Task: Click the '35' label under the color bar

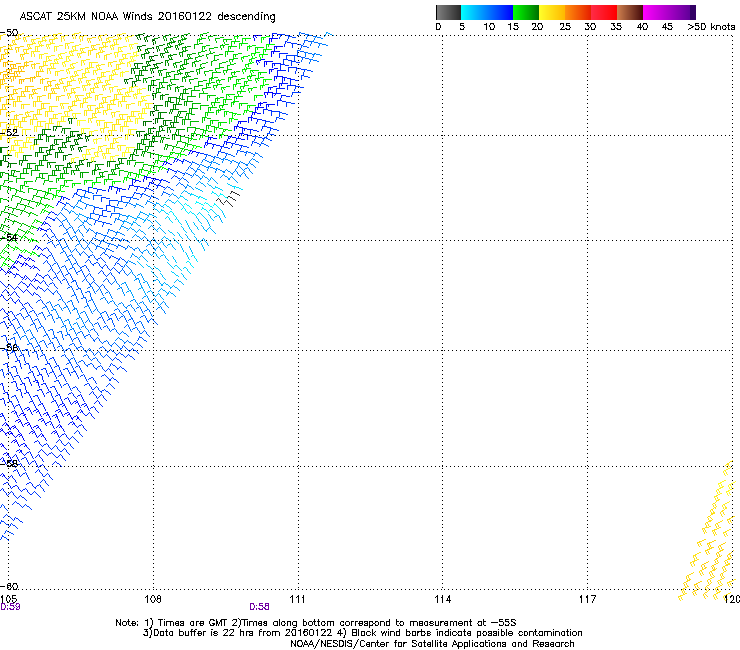Action: pos(616,27)
